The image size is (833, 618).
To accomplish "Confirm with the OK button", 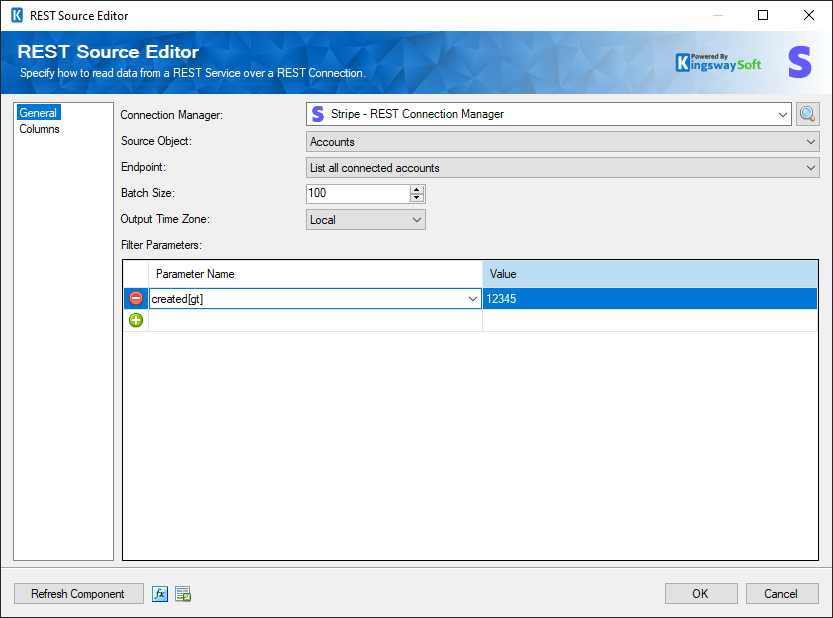I will coord(701,594).
